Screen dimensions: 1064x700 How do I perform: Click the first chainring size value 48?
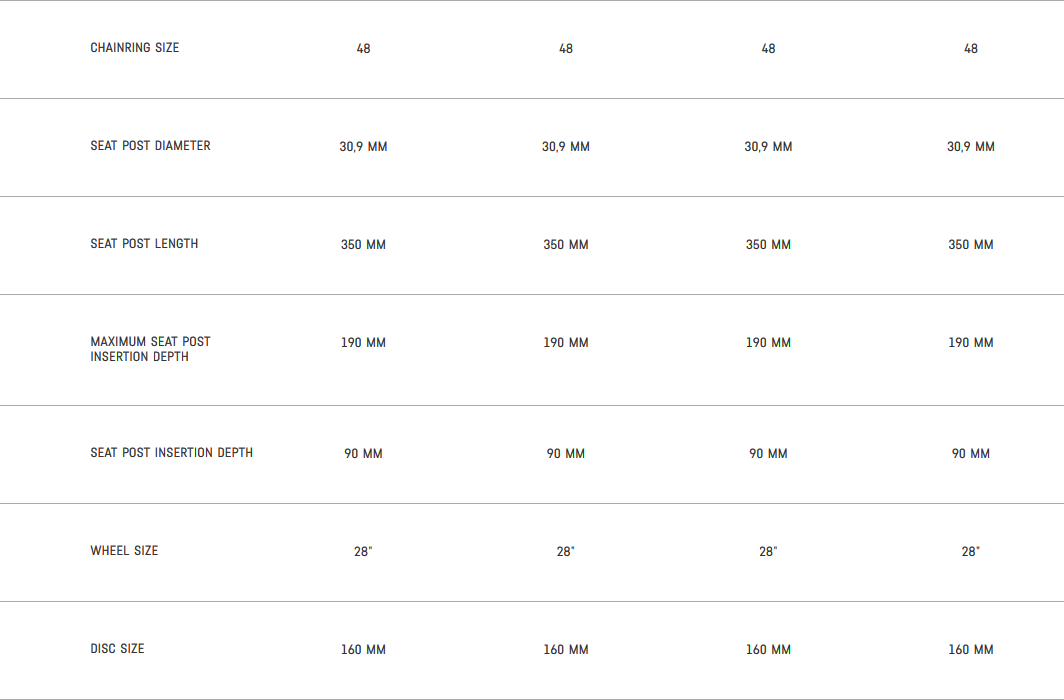363,49
